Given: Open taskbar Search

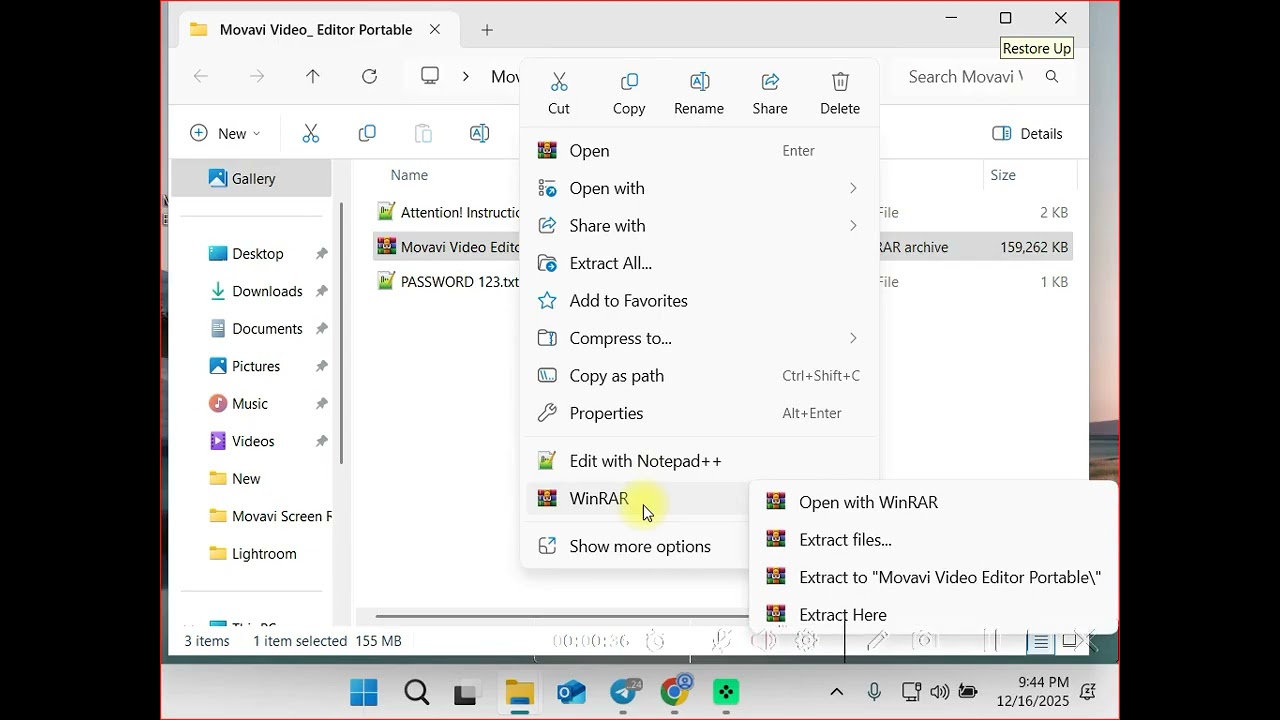Looking at the screenshot, I should 416,692.
